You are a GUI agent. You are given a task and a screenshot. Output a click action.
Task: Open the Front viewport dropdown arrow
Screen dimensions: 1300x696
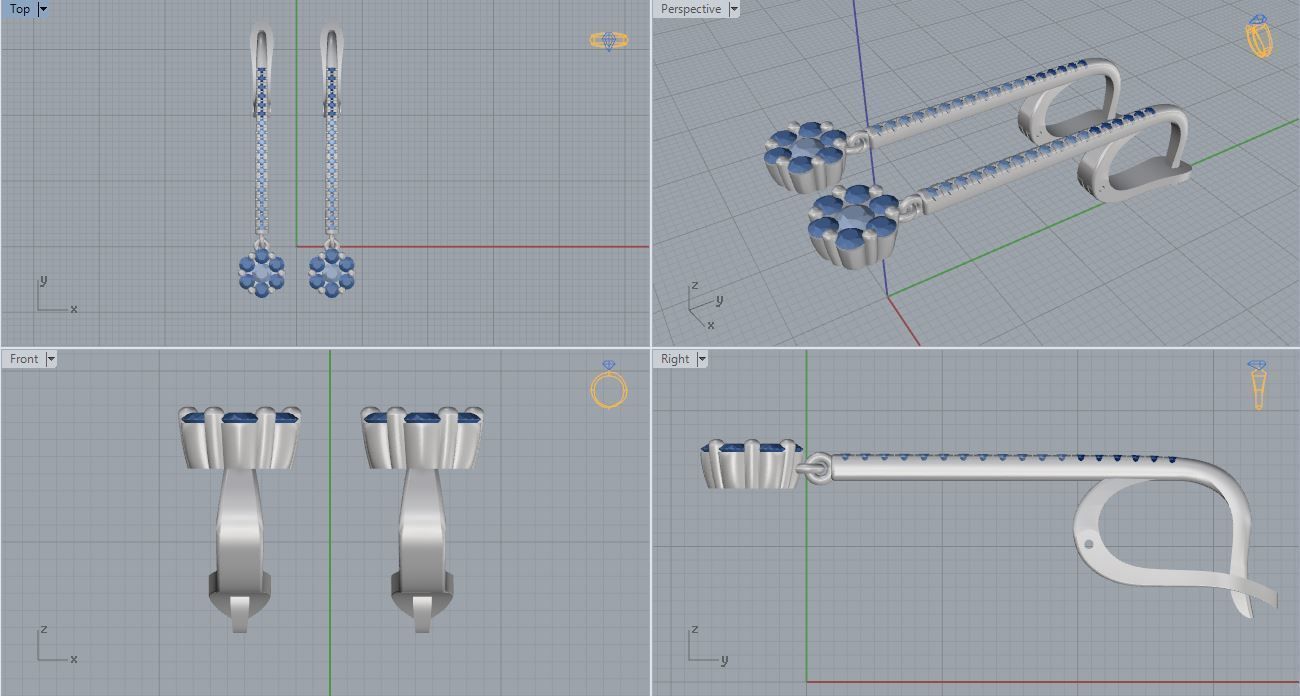coord(51,359)
